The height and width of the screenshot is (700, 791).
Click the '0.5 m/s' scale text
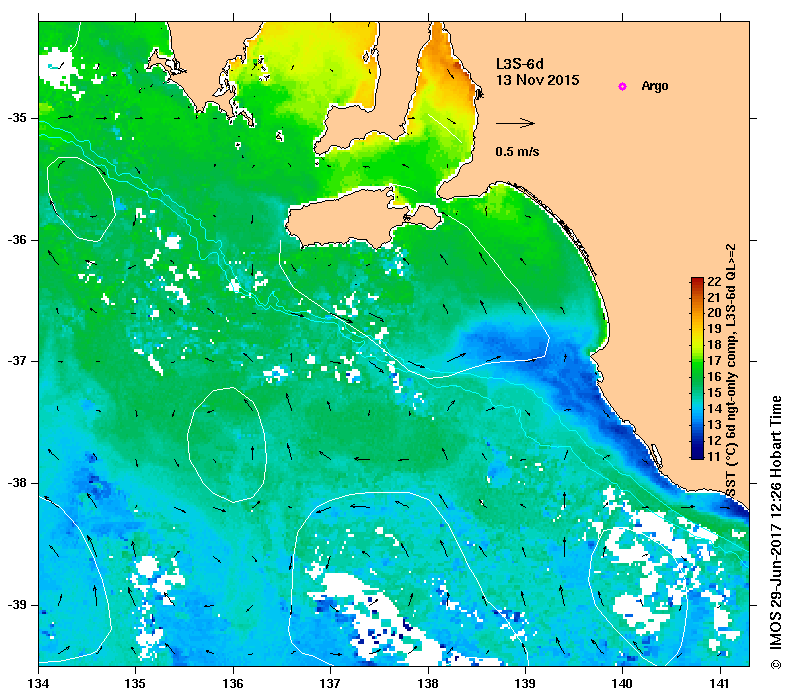(517, 151)
